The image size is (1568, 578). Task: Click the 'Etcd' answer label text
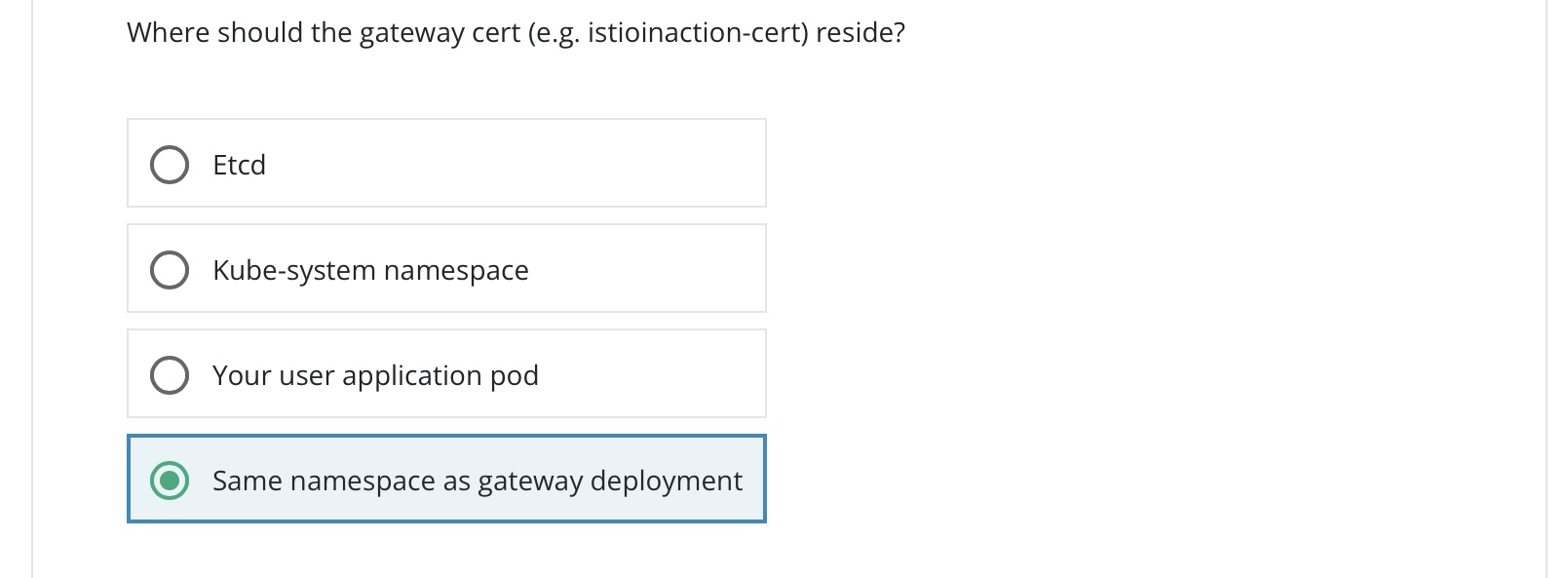pos(239,165)
